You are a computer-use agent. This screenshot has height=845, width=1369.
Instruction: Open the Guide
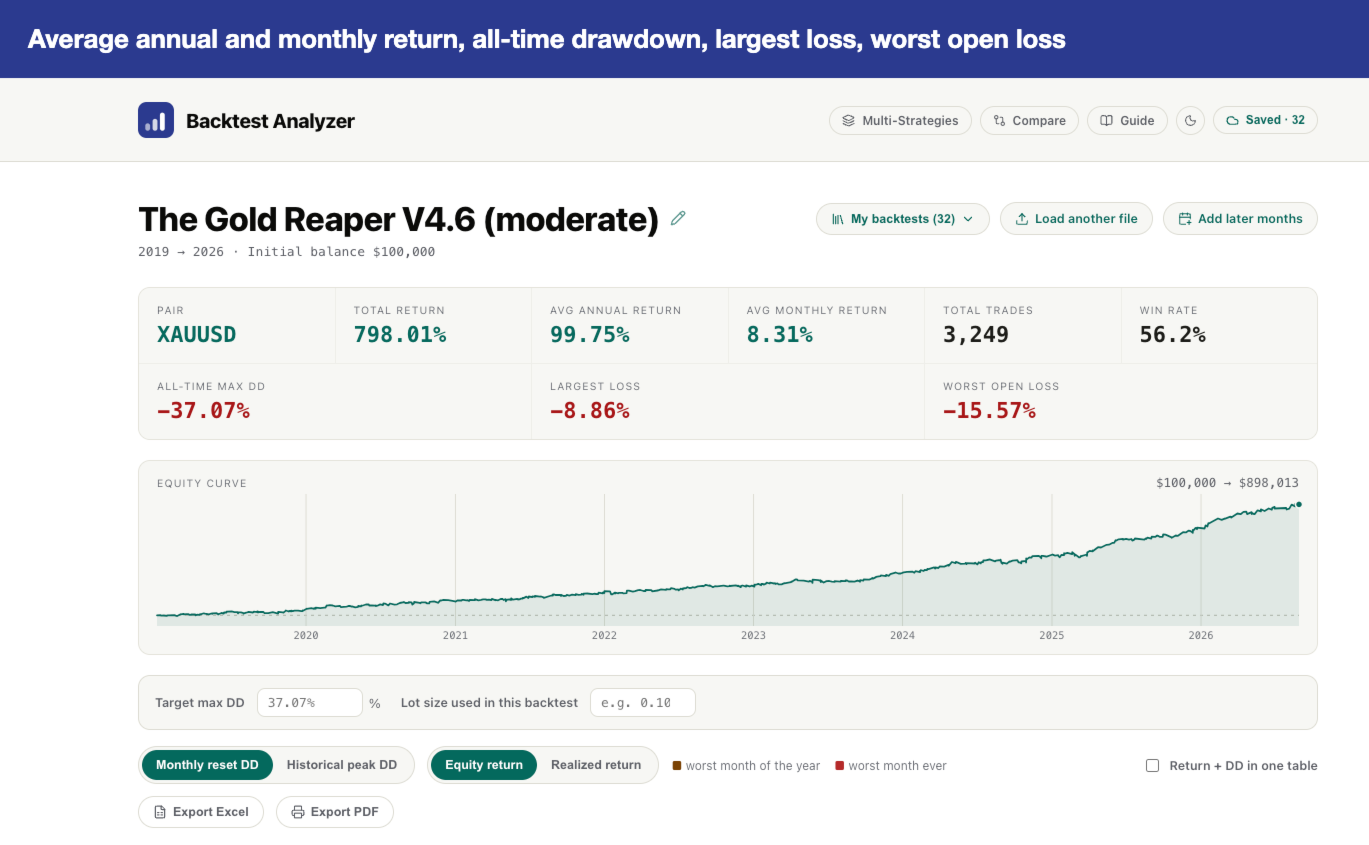click(x=1127, y=120)
